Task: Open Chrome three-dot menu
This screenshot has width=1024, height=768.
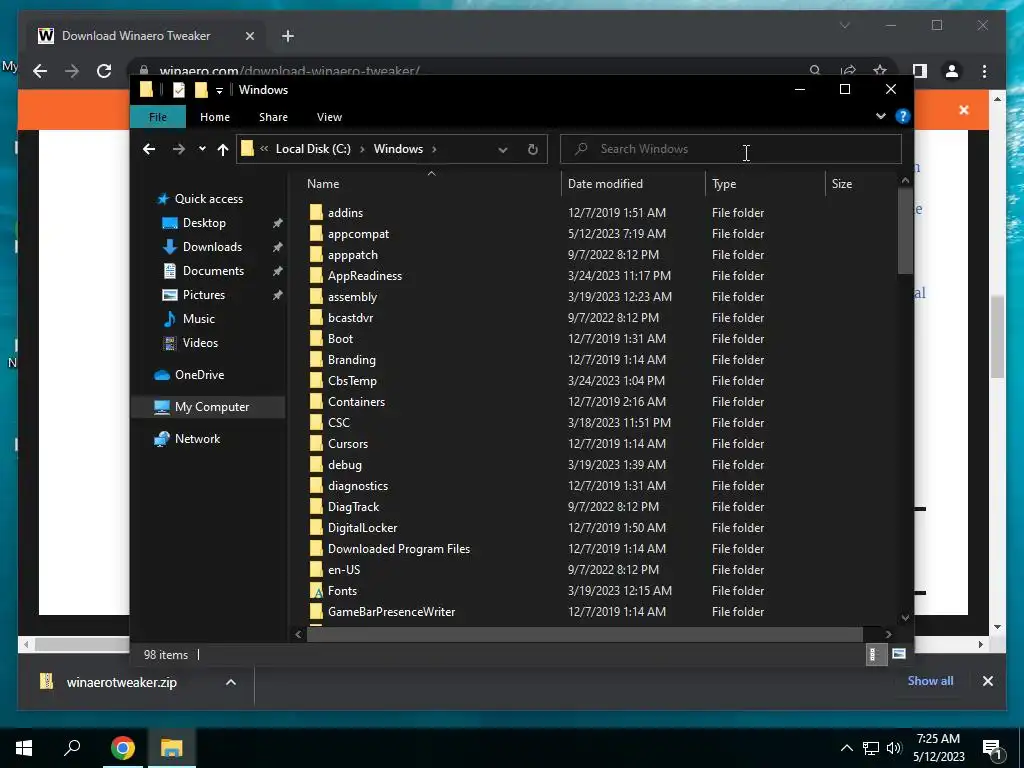Action: pyautogui.click(x=984, y=71)
